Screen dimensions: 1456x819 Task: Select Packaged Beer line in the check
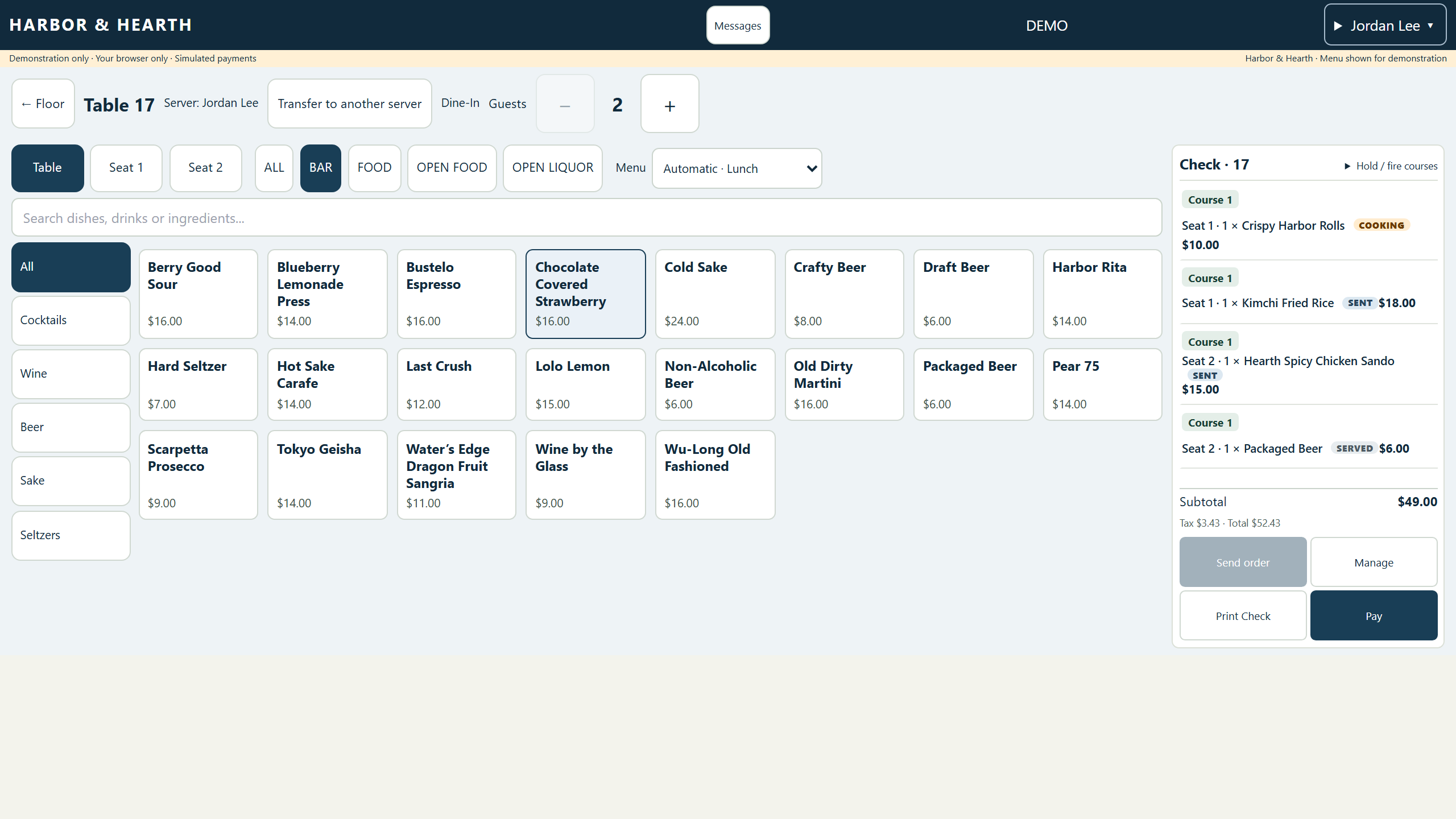[x=1308, y=436]
